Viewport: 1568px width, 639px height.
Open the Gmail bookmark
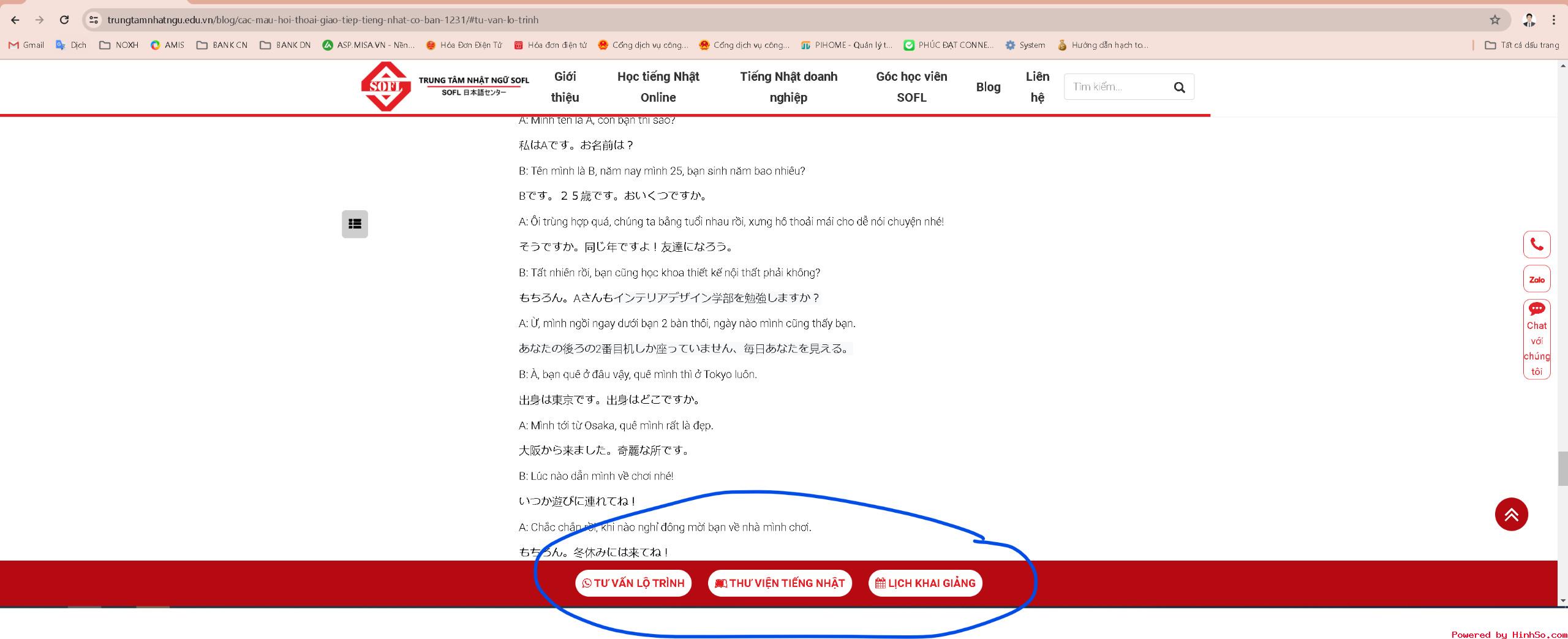(x=26, y=45)
